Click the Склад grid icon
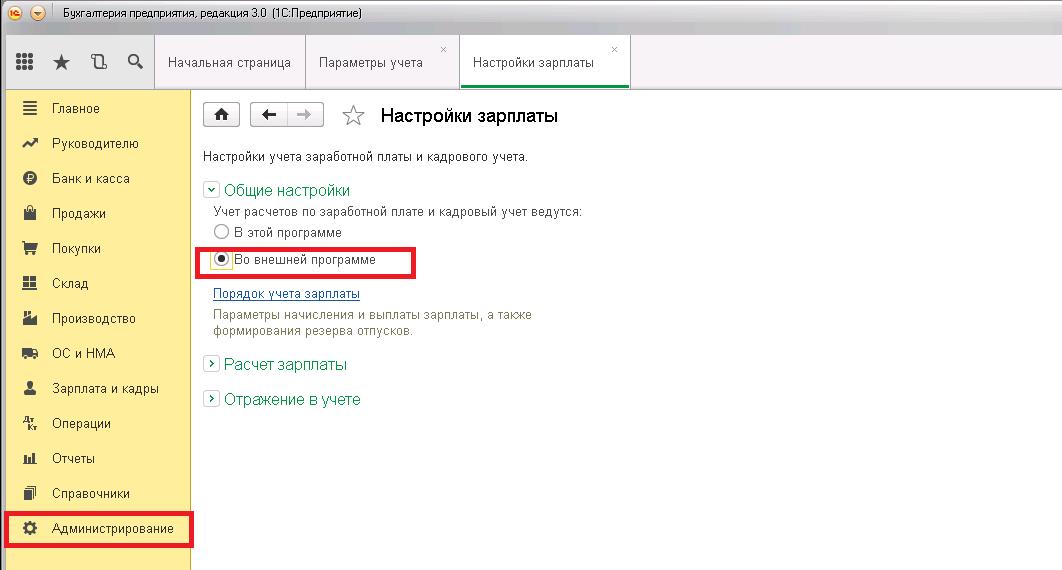The height and width of the screenshot is (570, 1062). click(x=30, y=283)
